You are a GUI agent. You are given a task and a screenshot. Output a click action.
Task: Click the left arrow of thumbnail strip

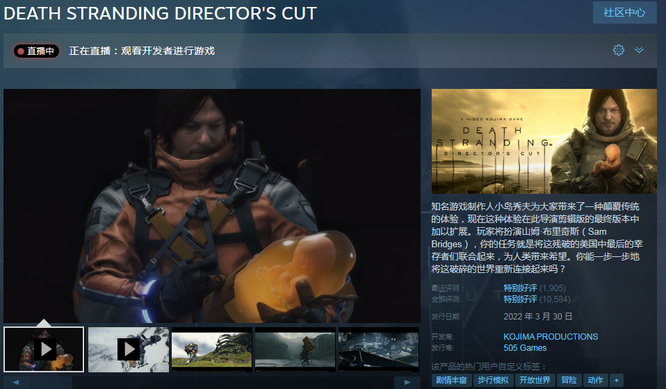16,382
